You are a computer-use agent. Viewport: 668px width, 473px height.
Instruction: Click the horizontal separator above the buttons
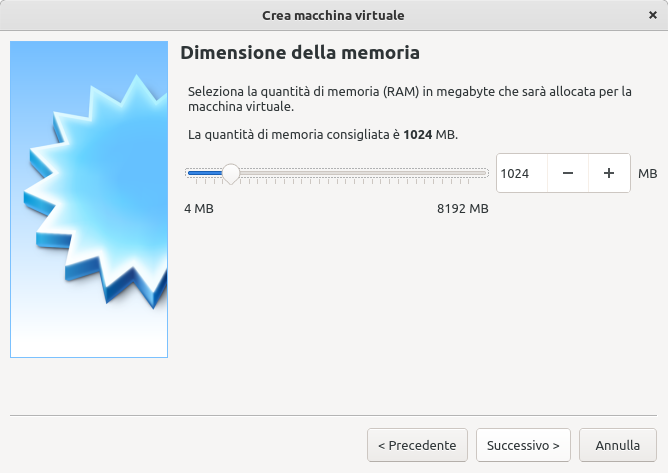333,414
